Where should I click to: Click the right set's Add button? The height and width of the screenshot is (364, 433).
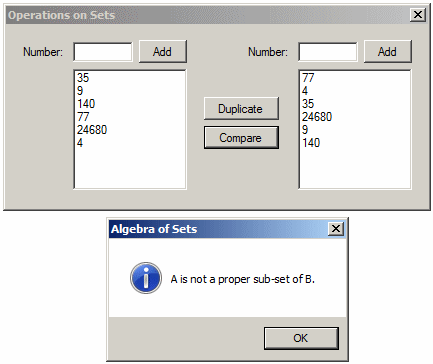point(388,52)
